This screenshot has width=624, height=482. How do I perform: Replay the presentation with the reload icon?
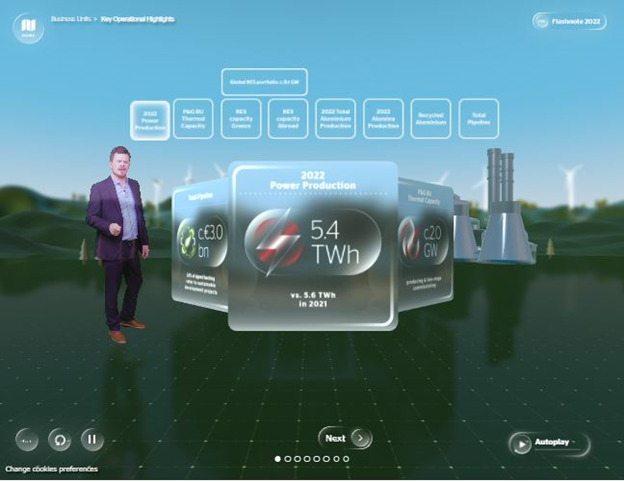[x=60, y=440]
